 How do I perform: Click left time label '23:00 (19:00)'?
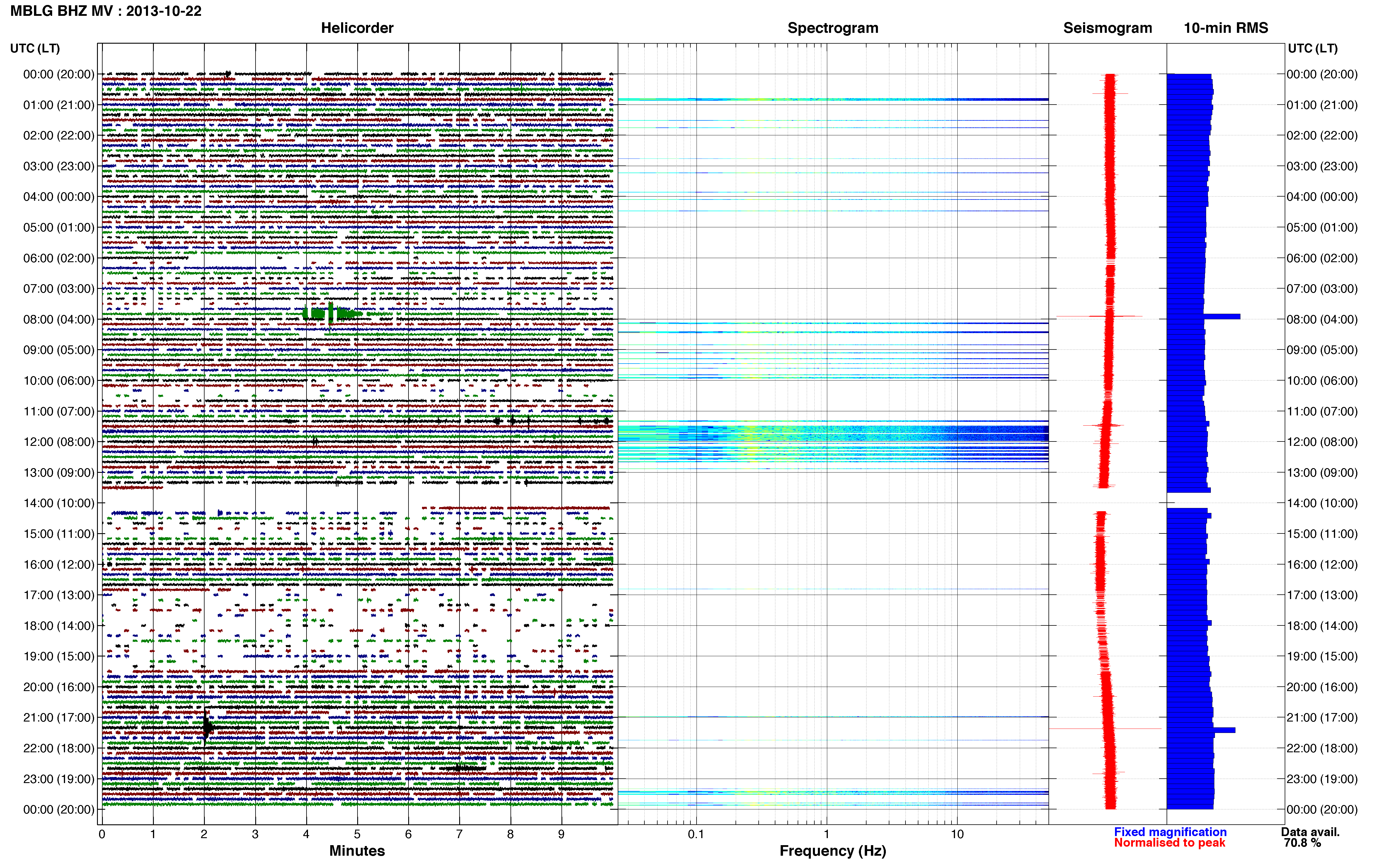pyautogui.click(x=59, y=779)
